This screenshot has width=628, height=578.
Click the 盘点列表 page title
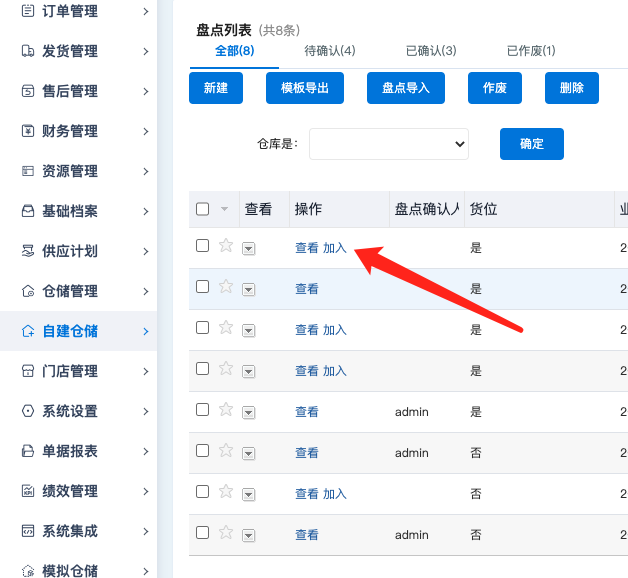223,30
